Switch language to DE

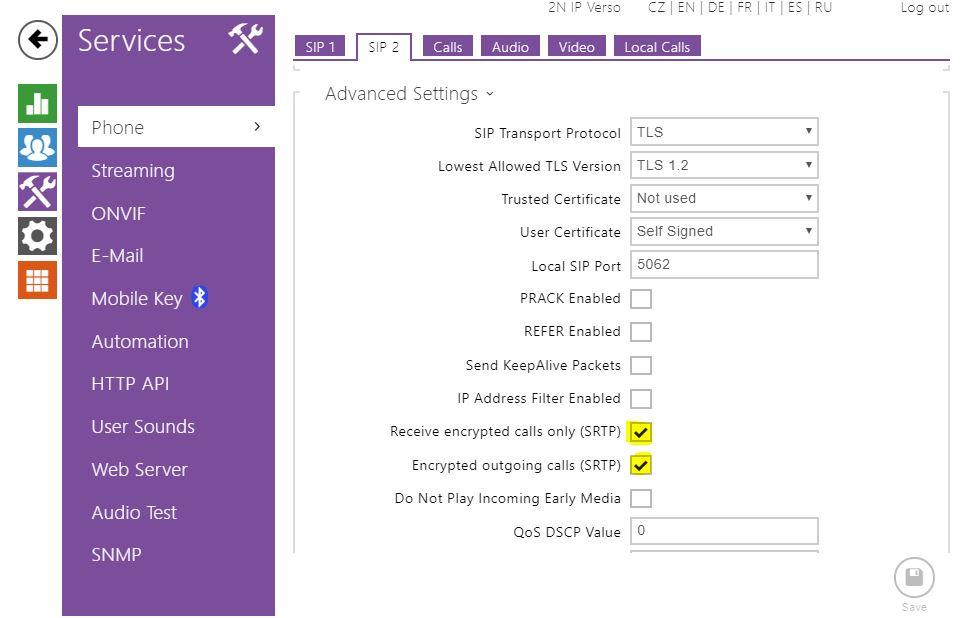(x=716, y=8)
